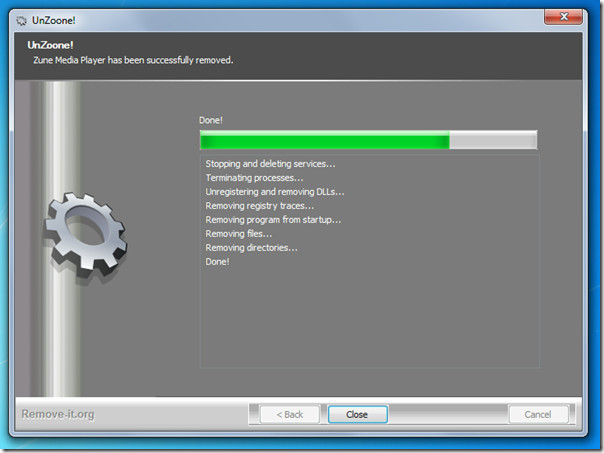This screenshot has width=604, height=453.
Task: Select 'Stopping and deleting services...' log line
Action: pyautogui.click(x=270, y=164)
